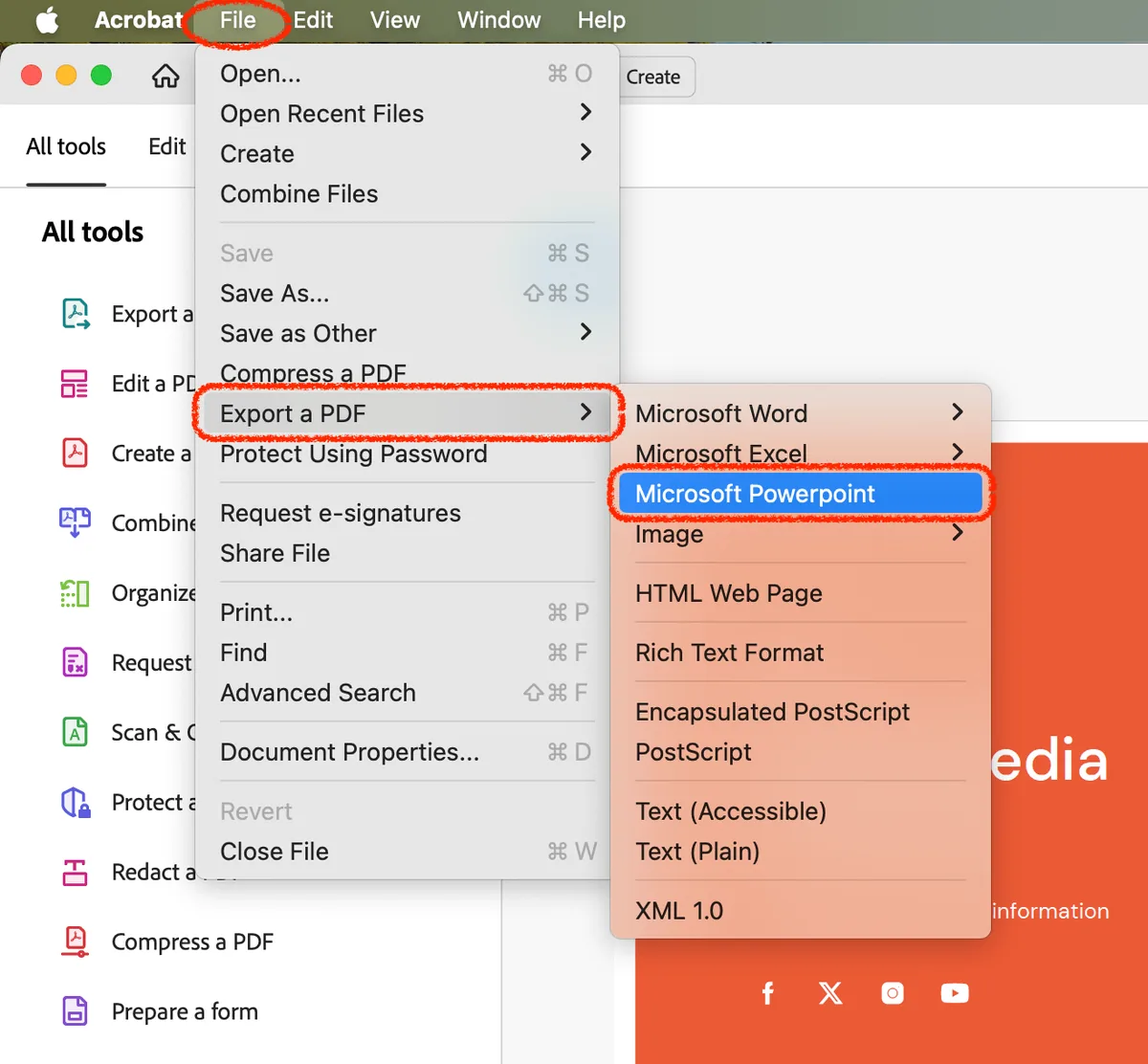Choose Share File from the File menu
1148x1064 pixels.
tap(408, 554)
